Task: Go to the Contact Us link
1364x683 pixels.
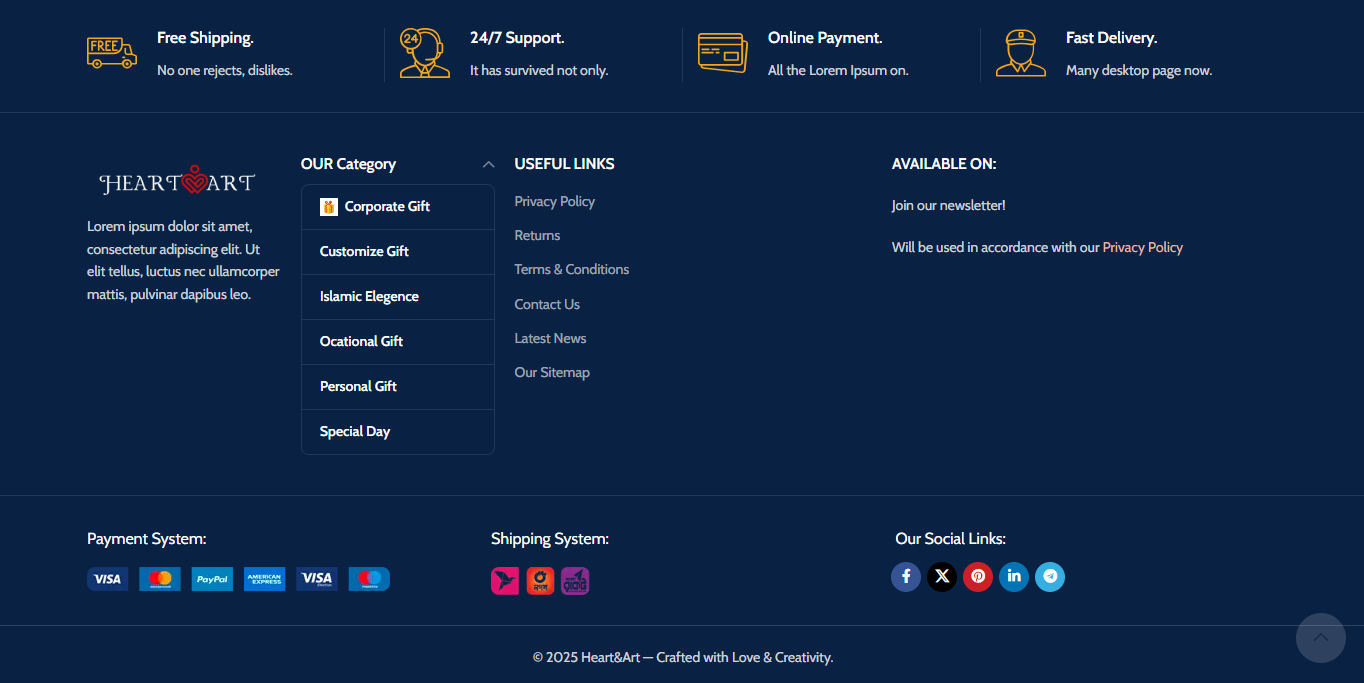Action: tap(547, 305)
